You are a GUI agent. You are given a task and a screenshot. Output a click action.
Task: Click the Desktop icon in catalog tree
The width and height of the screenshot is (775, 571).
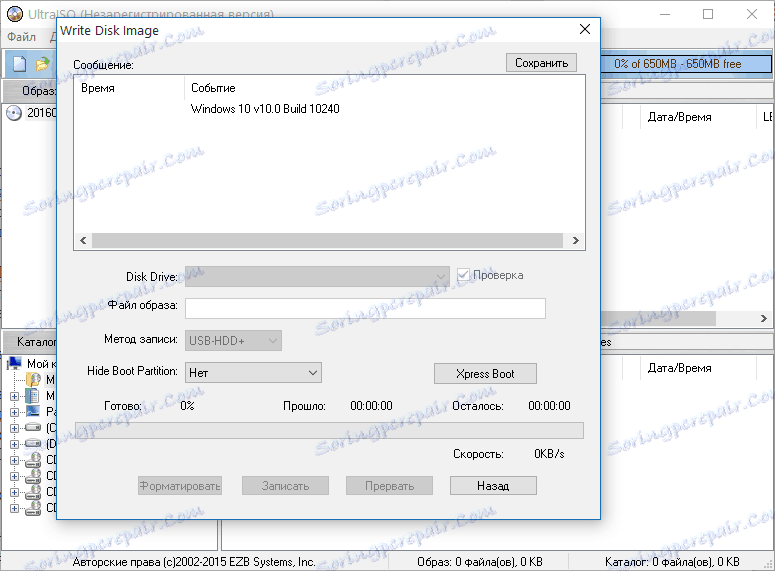click(x=33, y=411)
